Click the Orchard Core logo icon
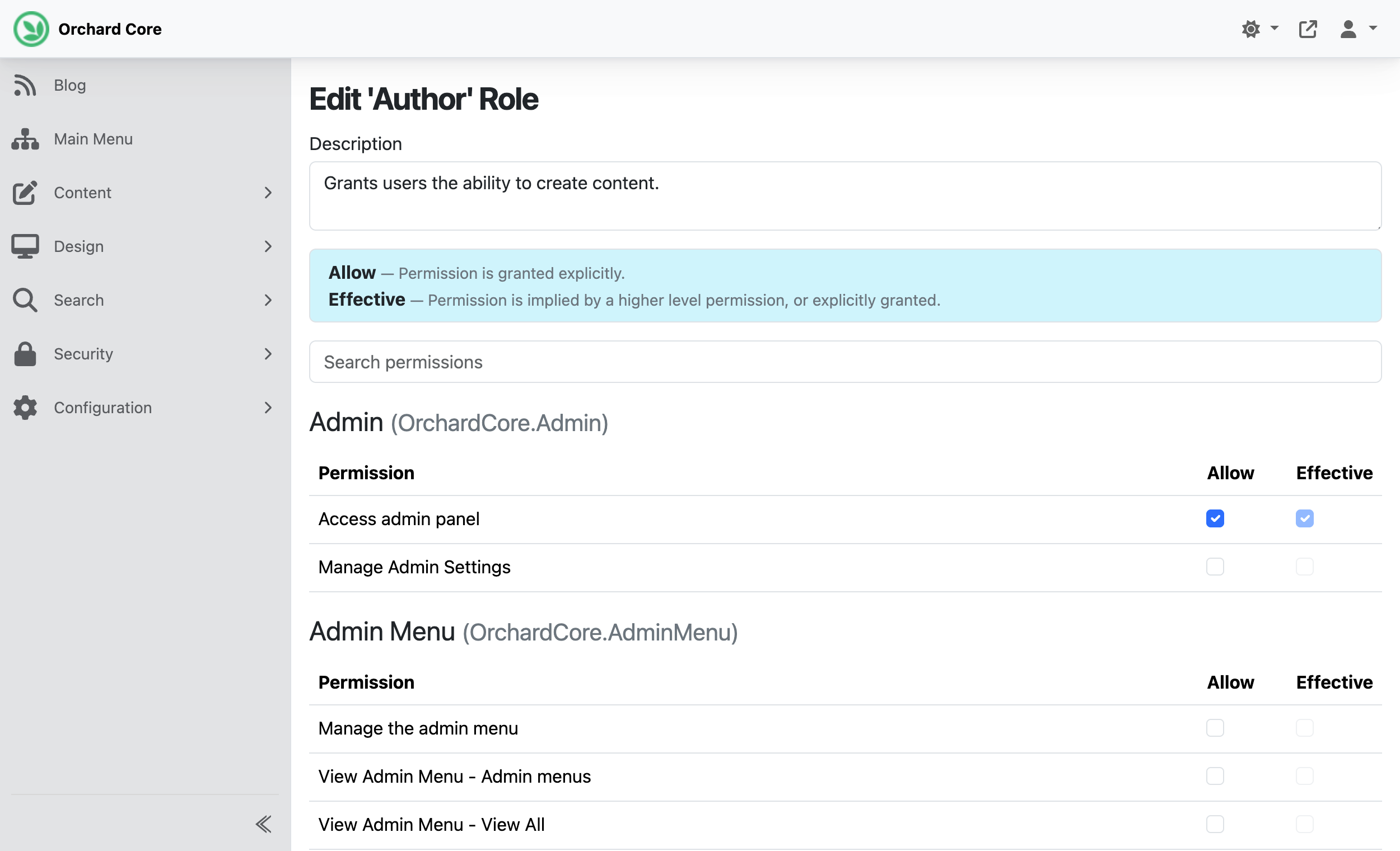The image size is (1400, 851). [x=31, y=29]
